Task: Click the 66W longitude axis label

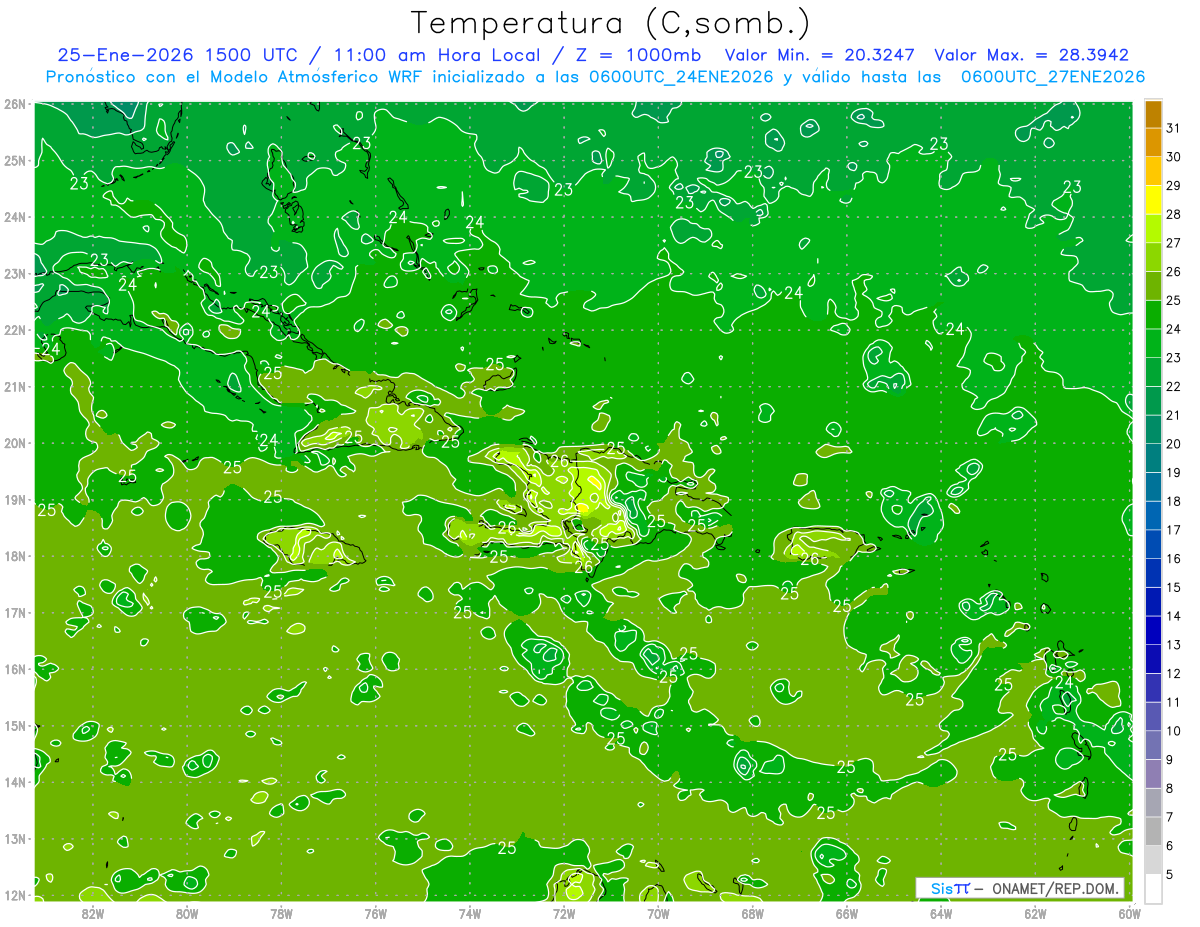Action: tap(846, 914)
